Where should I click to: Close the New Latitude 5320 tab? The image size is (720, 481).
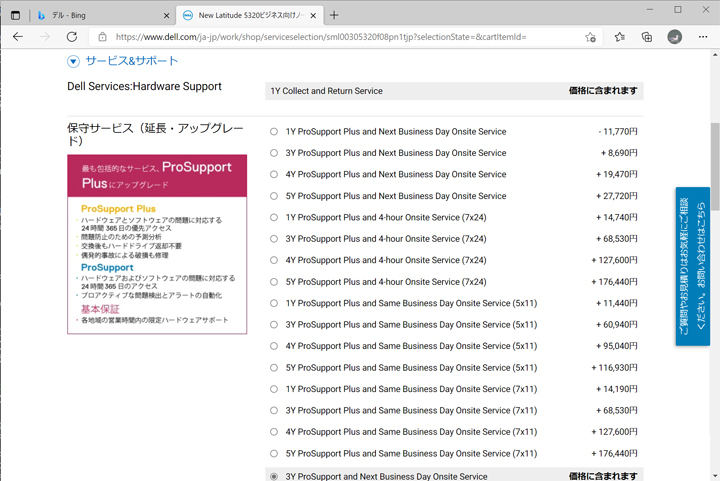tap(313, 16)
